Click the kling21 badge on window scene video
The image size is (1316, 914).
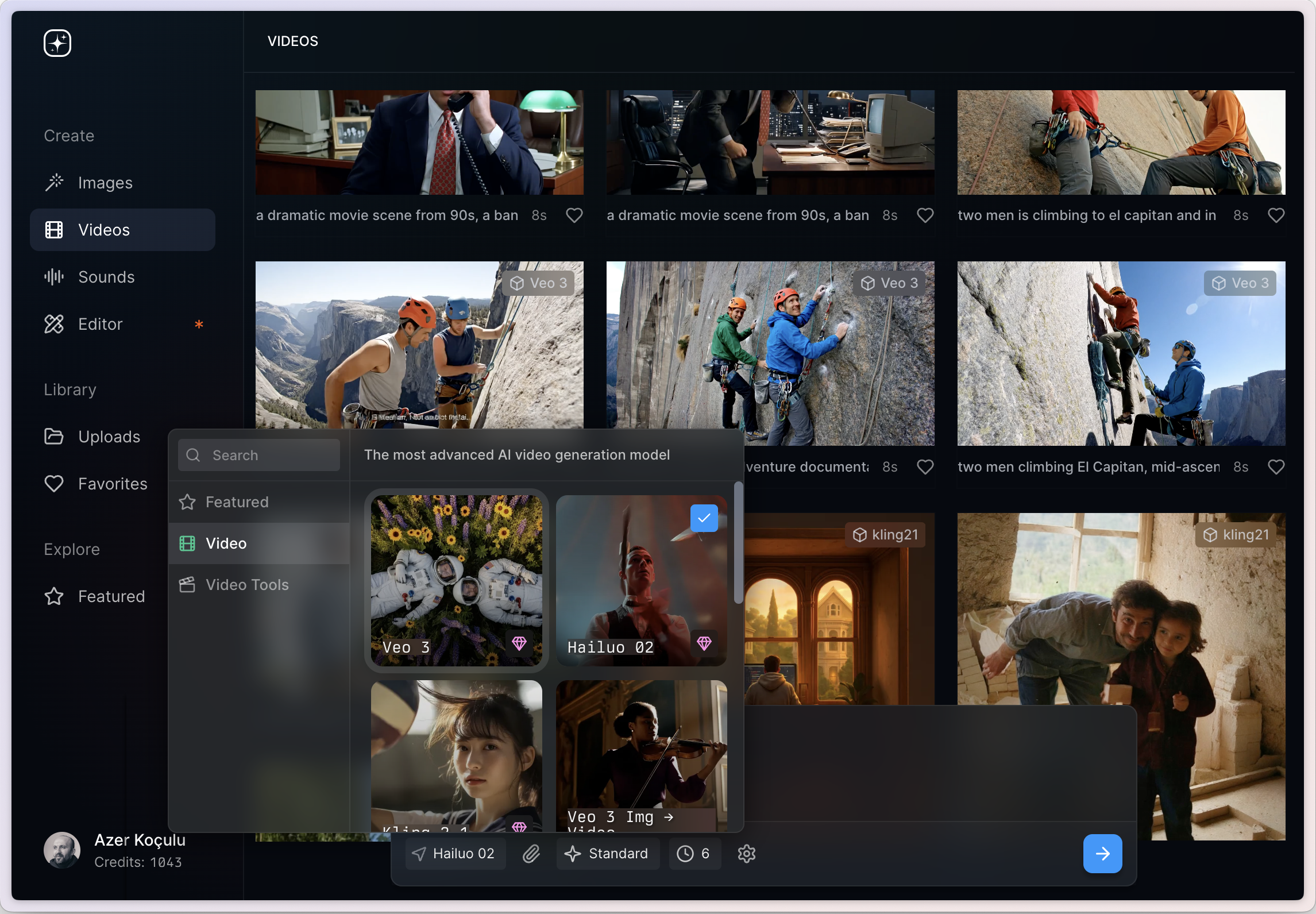tap(885, 535)
